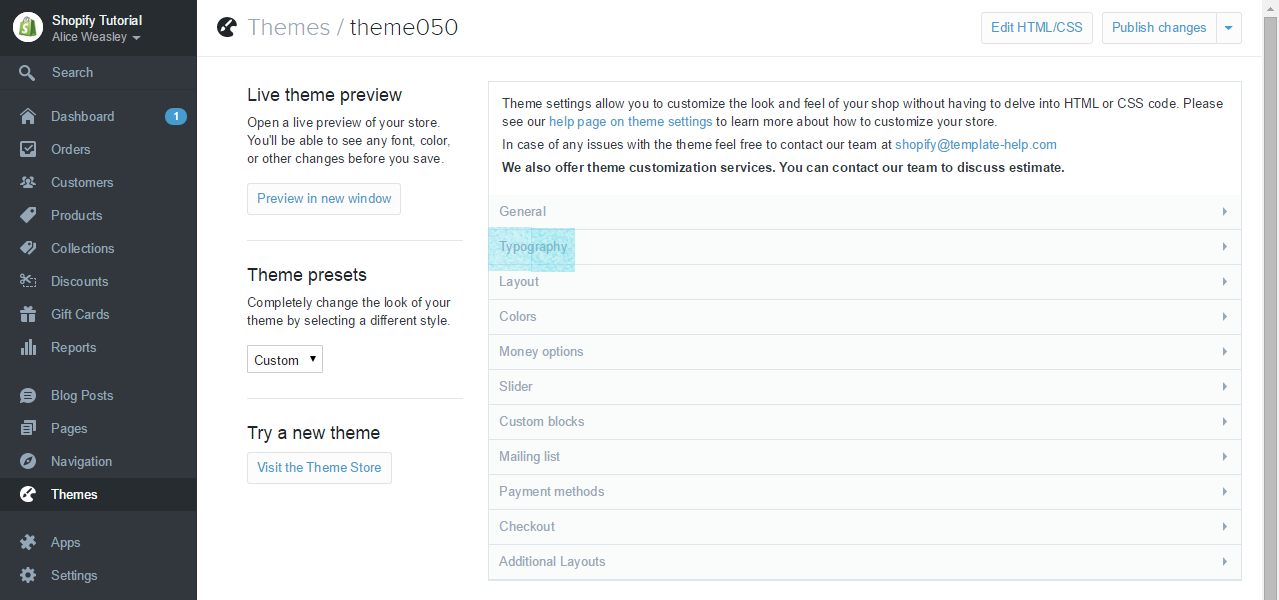Open Reports in the sidebar
This screenshot has height=600, width=1279.
(x=98, y=347)
